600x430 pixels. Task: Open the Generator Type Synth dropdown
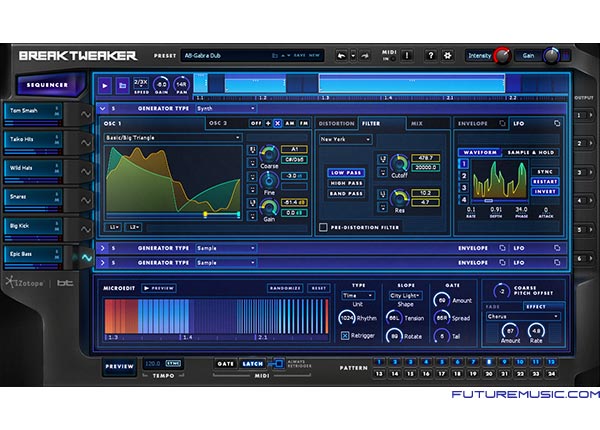click(225, 109)
